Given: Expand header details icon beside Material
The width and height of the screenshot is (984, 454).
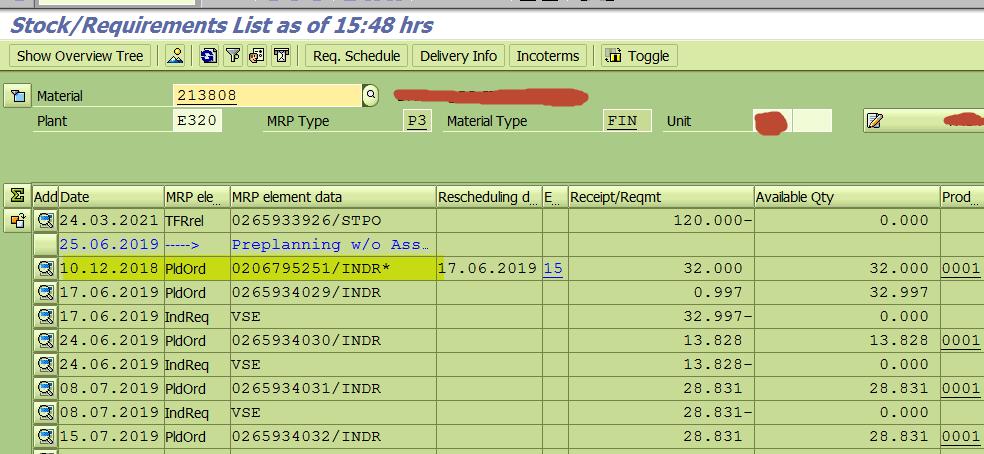Looking at the screenshot, I should tap(18, 96).
